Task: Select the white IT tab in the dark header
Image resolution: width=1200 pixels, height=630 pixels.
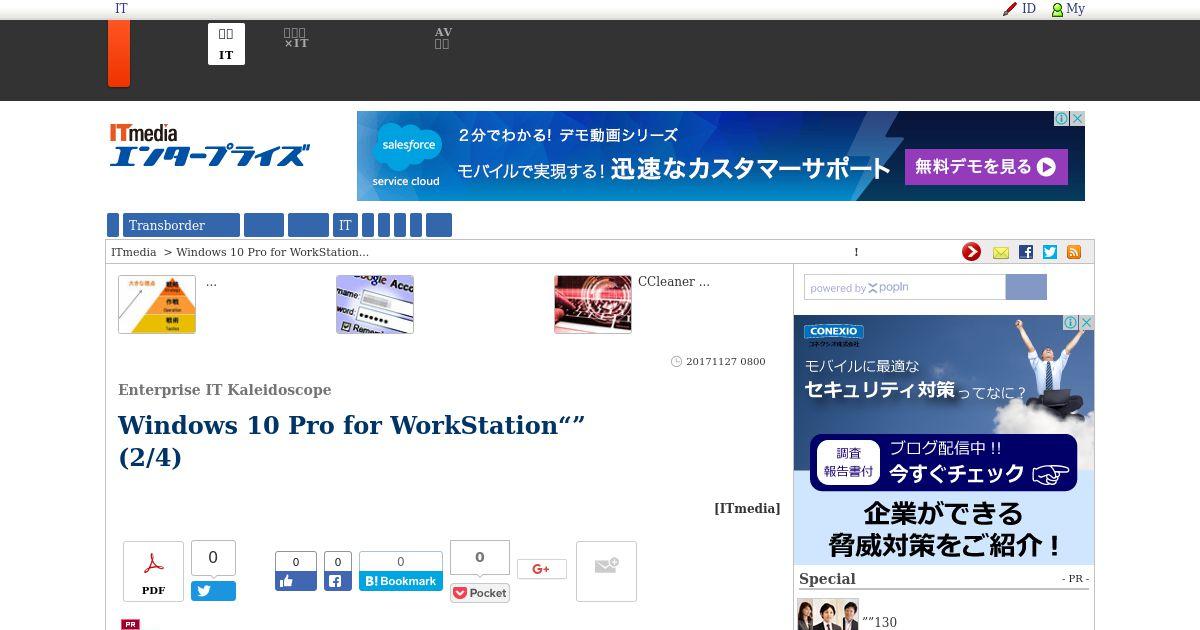Action: [x=226, y=44]
